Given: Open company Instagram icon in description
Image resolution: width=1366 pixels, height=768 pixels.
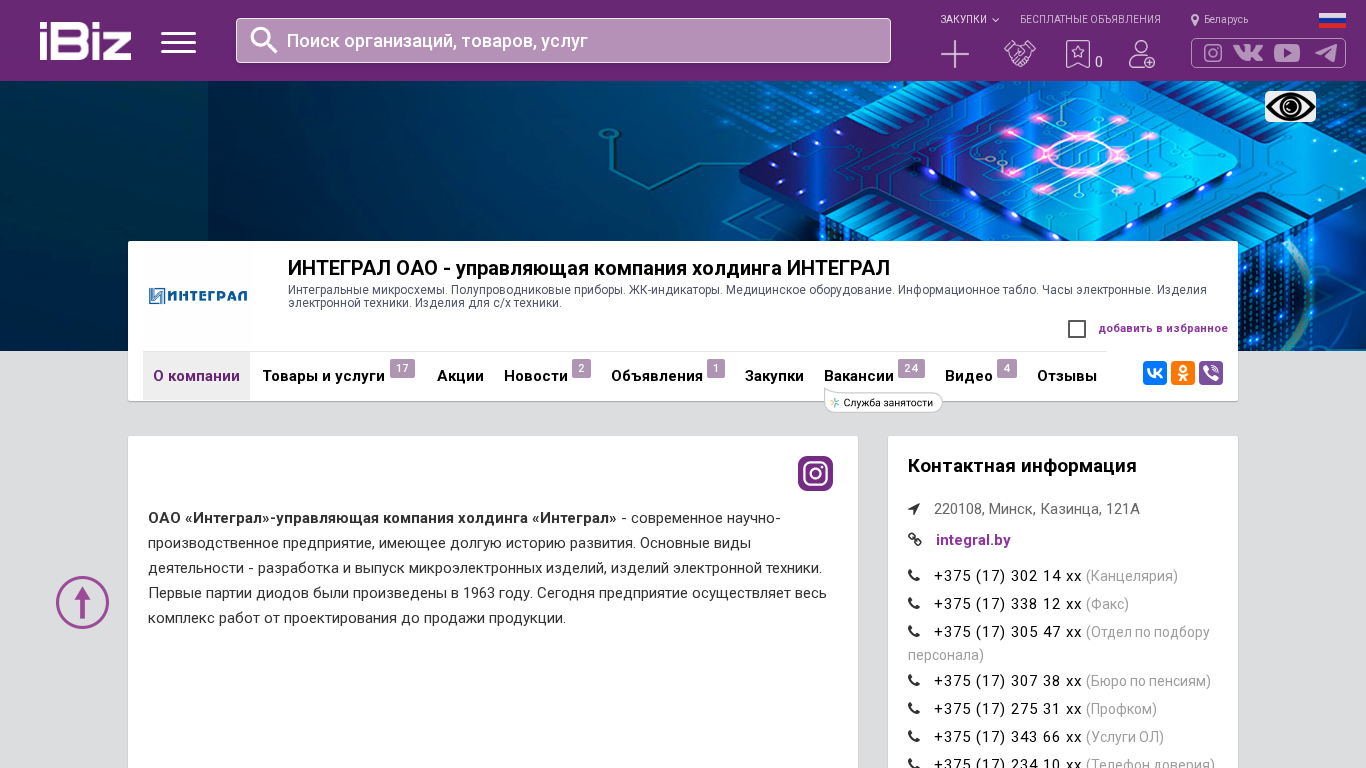Looking at the screenshot, I should 815,474.
